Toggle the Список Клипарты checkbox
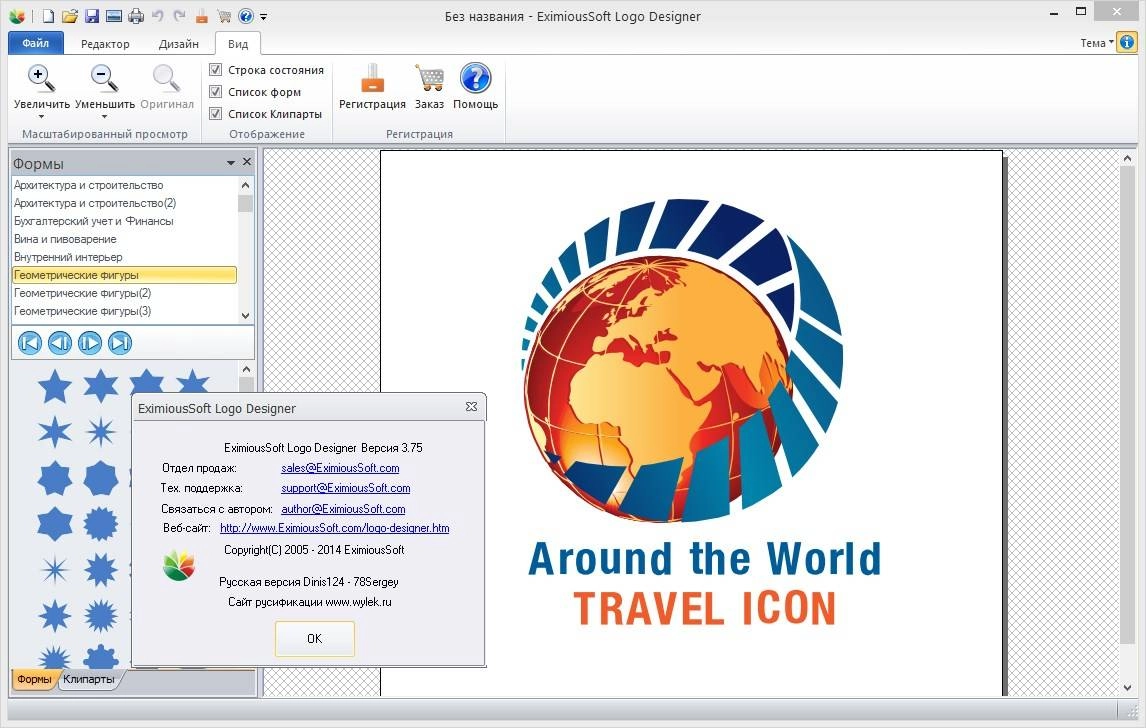This screenshot has width=1146, height=728. point(216,113)
